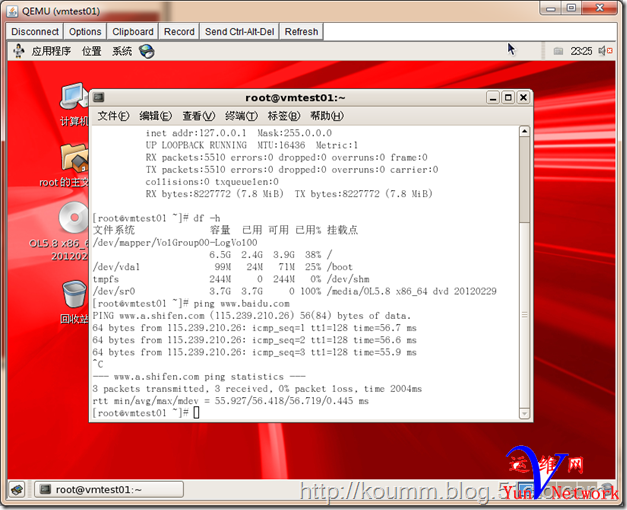Click the 'tmpfs' filesystem row
Image resolution: width=627 pixels, height=510 pixels.
[231, 279]
